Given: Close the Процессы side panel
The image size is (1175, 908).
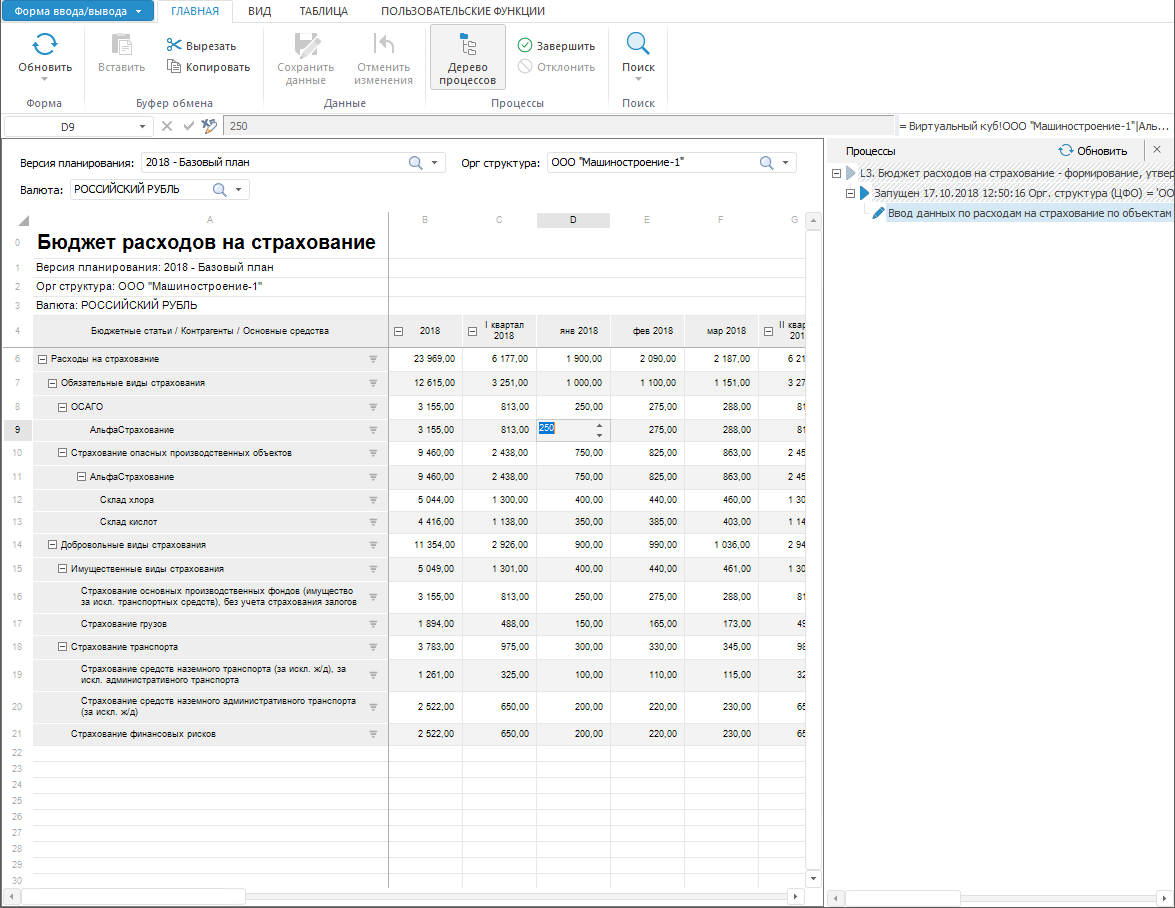Looking at the screenshot, I should 1157,150.
